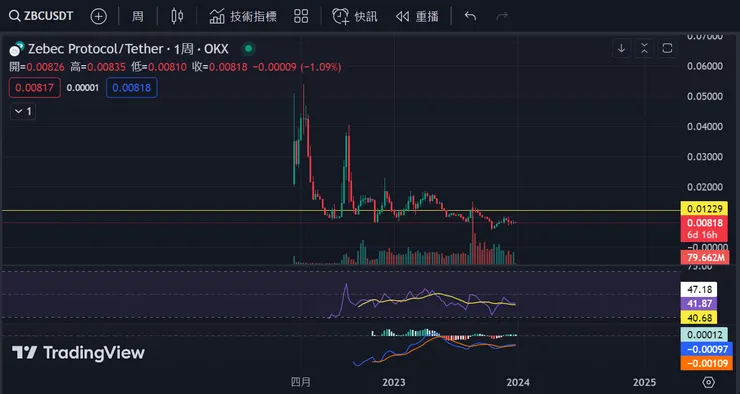The width and height of the screenshot is (740, 394).
Task: Open the ZBCUSDT symbol search
Action: click(x=41, y=17)
